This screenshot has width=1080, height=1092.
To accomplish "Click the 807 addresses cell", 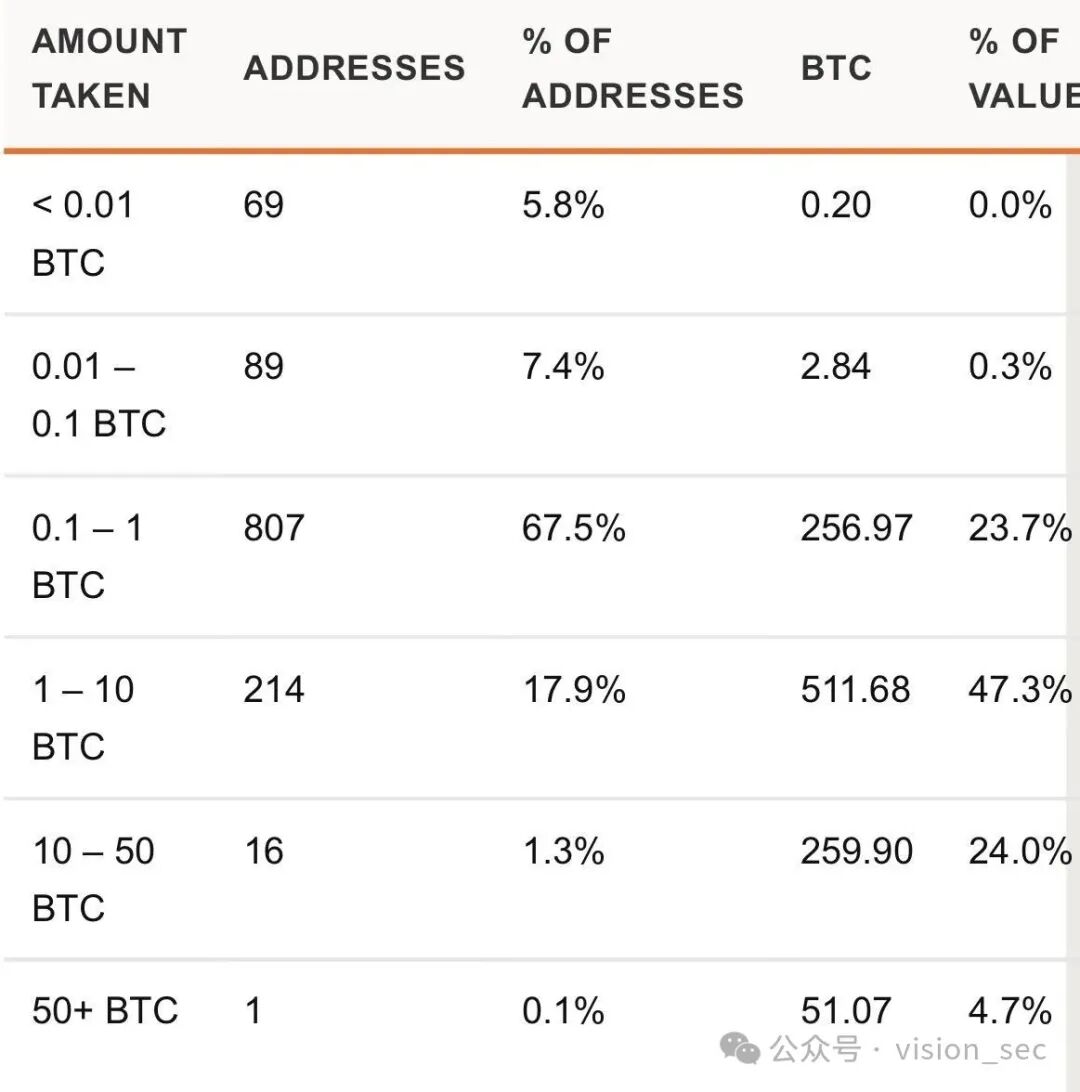I will (274, 528).
